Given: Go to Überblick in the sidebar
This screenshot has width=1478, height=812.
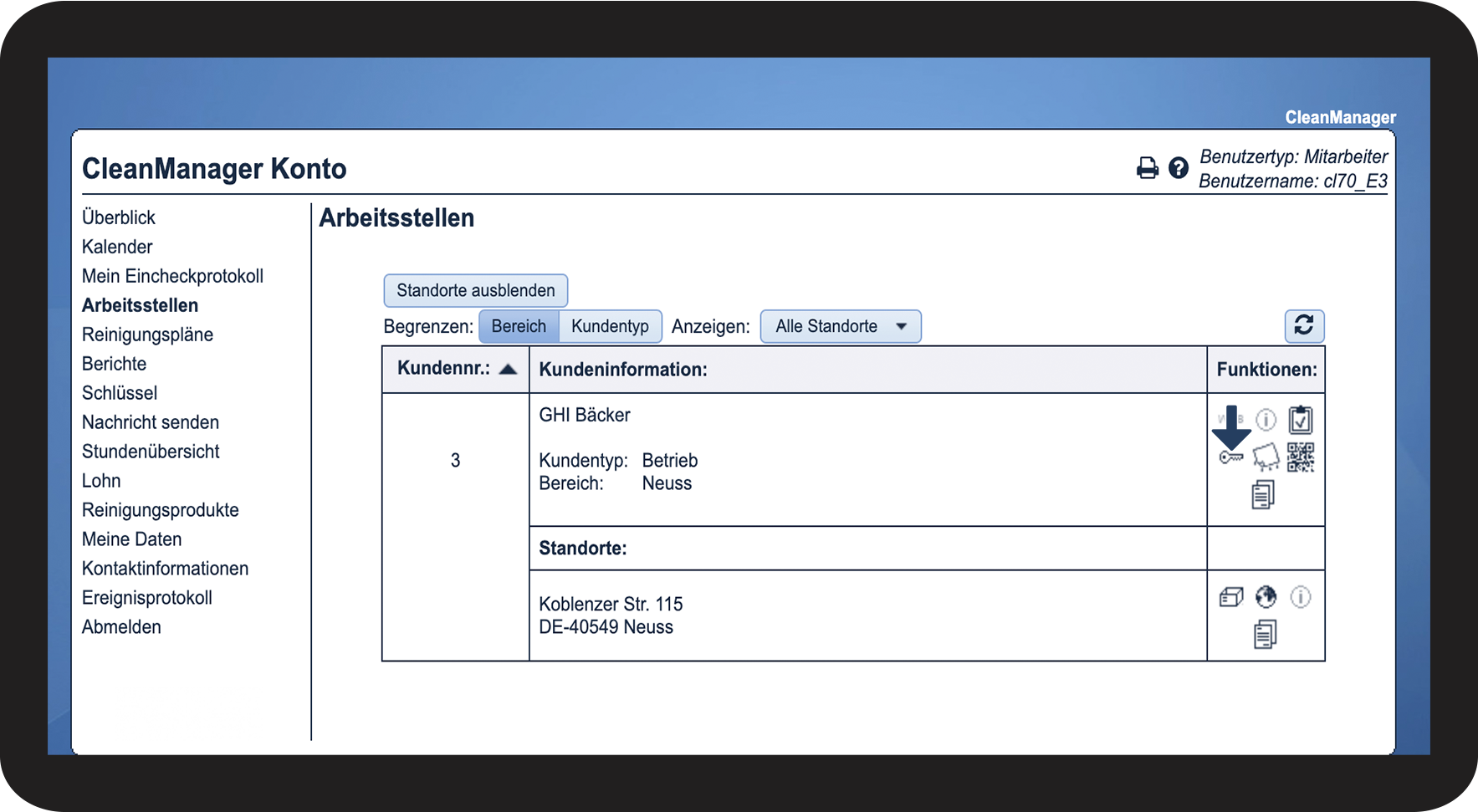Looking at the screenshot, I should pyautogui.click(x=119, y=217).
